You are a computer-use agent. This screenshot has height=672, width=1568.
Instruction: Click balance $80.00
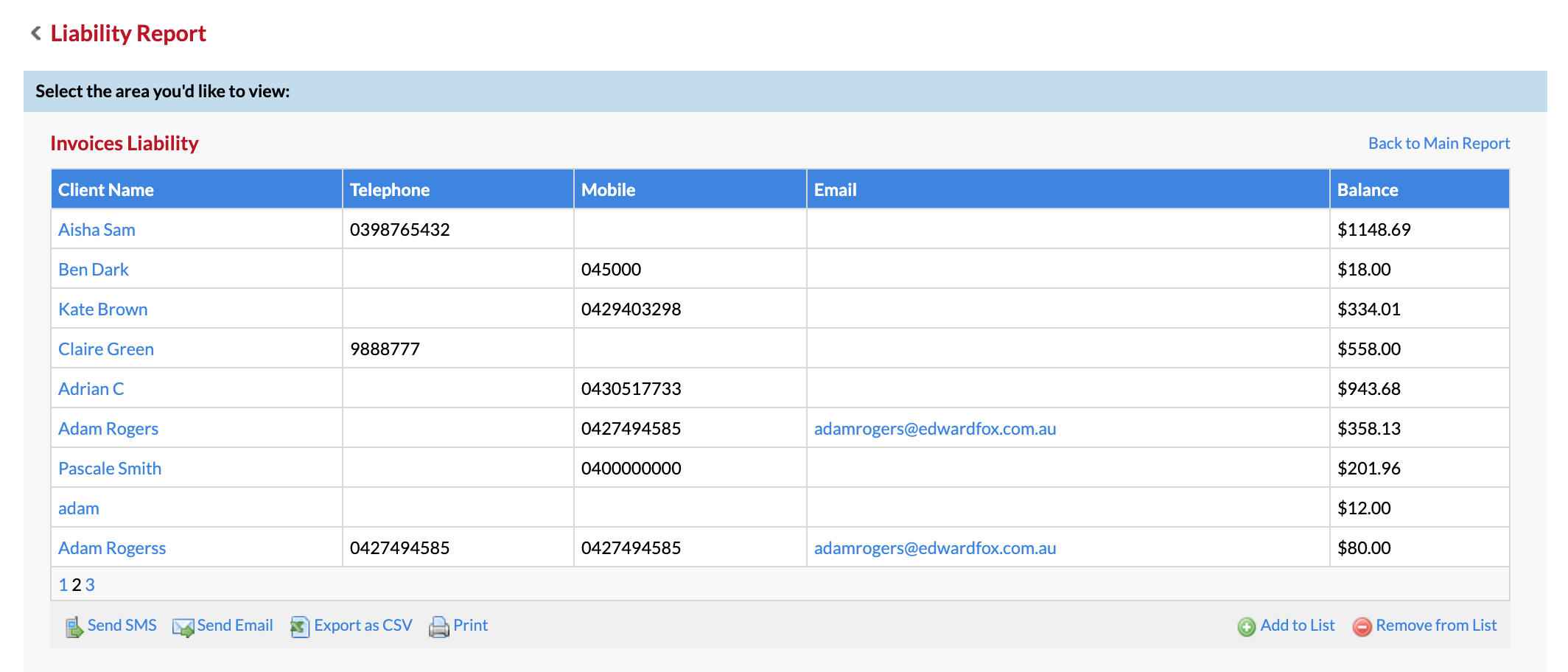click(1364, 548)
